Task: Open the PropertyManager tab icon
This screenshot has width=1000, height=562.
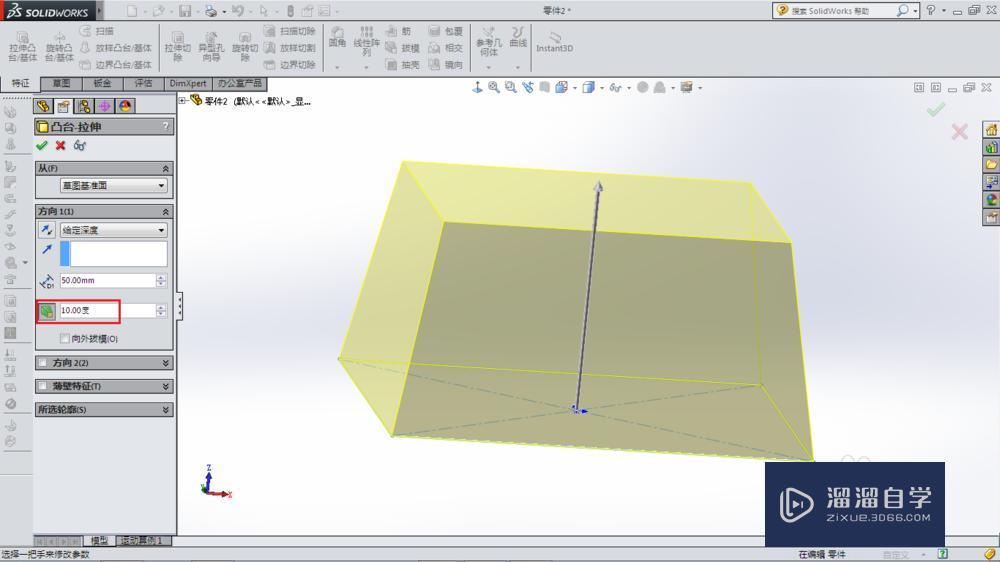Action: (63, 106)
